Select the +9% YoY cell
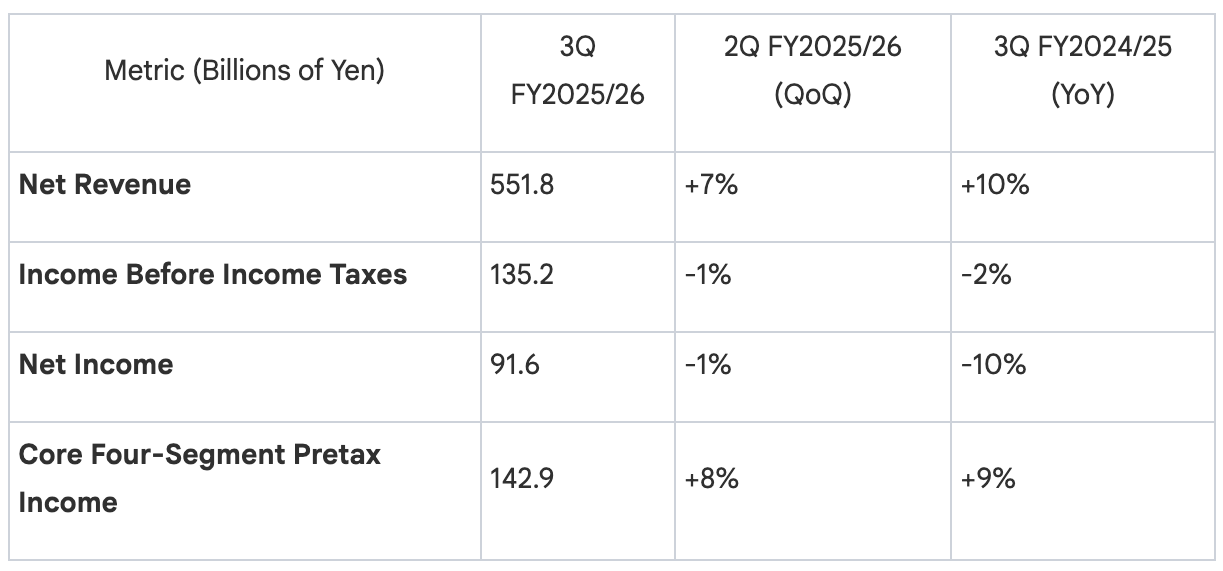 988,478
